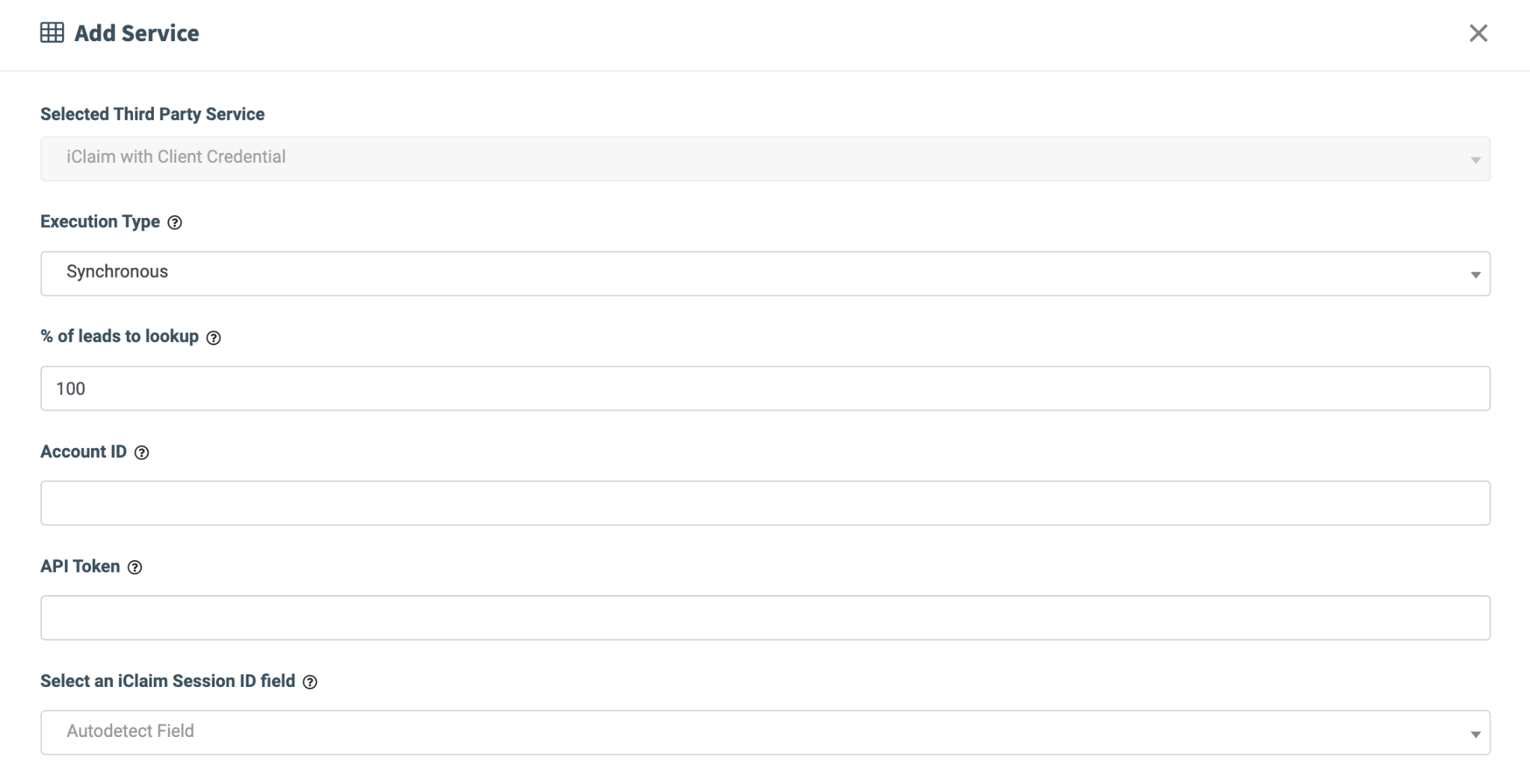Click help icon for iClaim Session ID
The image size is (1530, 784).
[310, 682]
